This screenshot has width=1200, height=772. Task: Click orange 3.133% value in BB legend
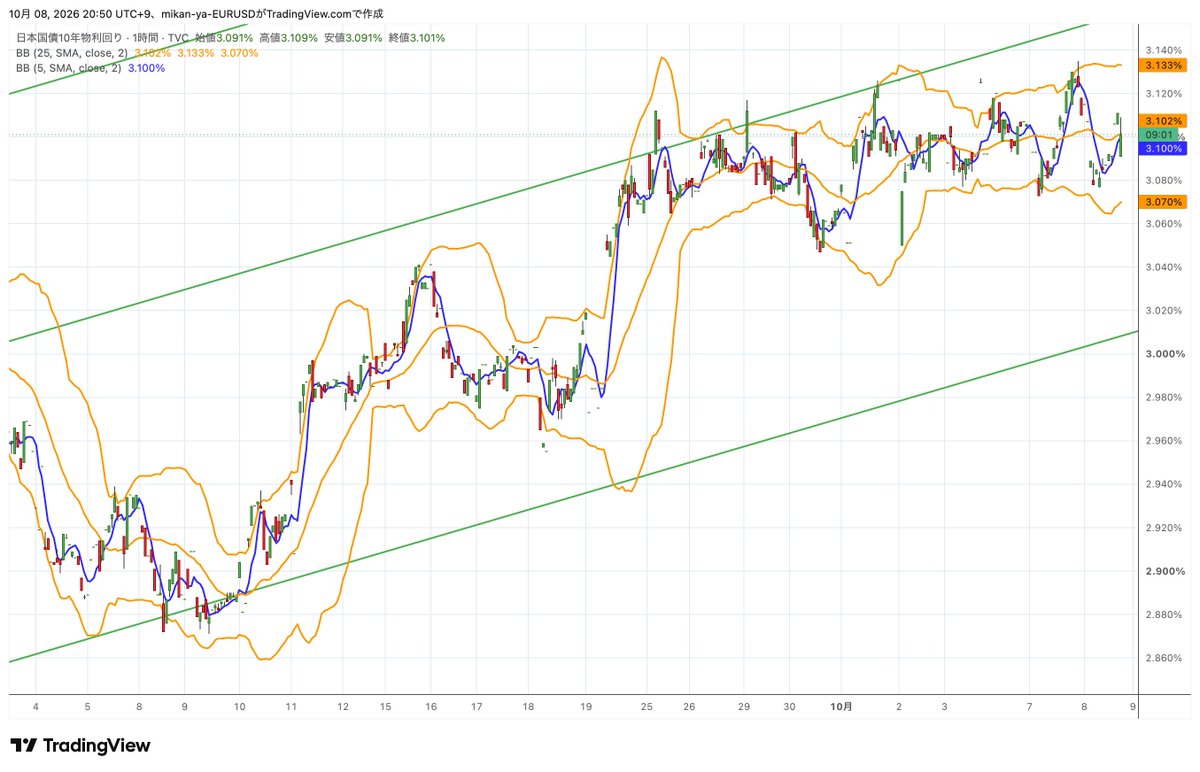[194, 53]
